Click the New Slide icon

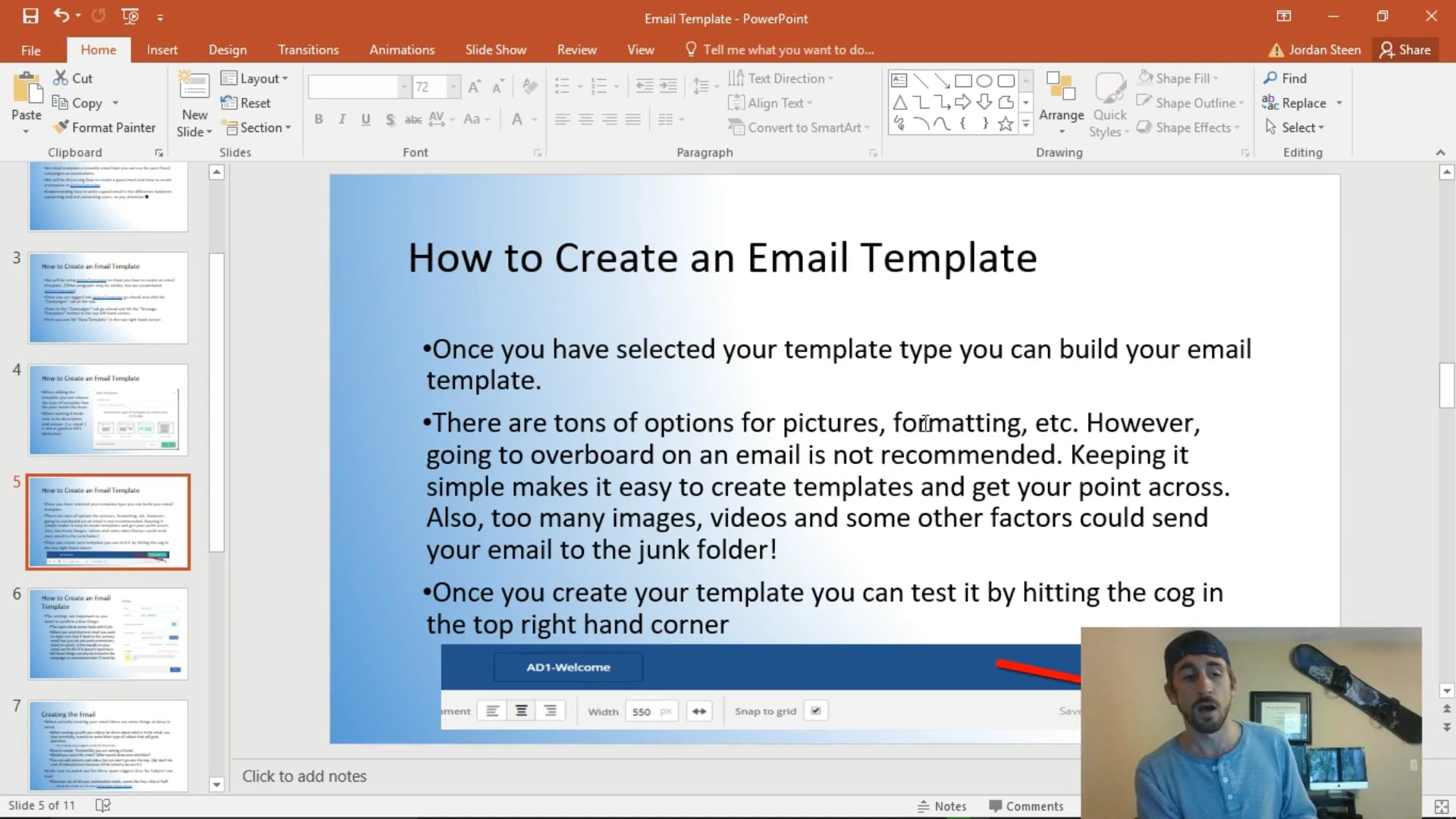click(194, 86)
